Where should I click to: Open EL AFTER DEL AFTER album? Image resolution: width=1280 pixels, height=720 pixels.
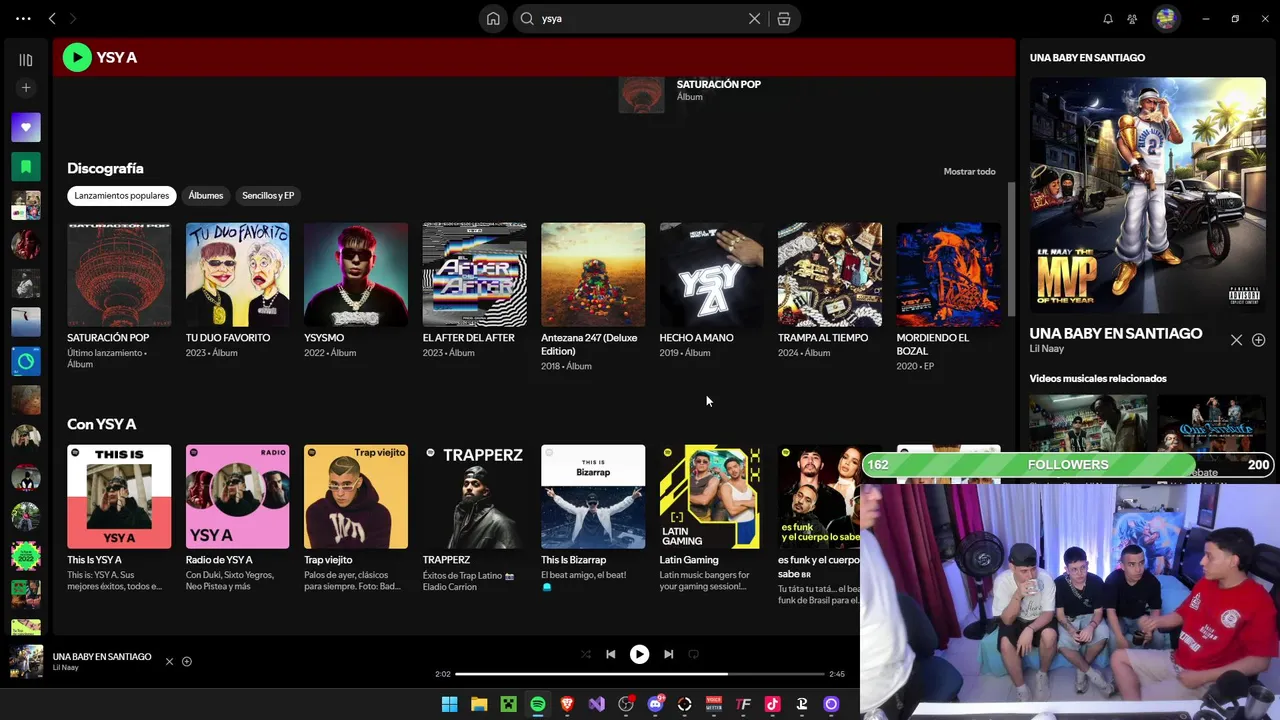pyautogui.click(x=474, y=274)
